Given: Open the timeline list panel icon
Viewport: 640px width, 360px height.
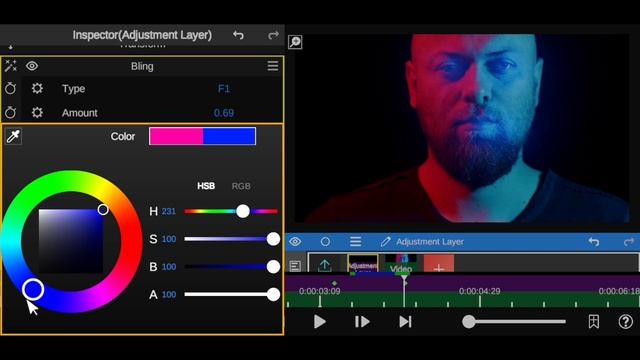Looking at the screenshot, I should (295, 266).
